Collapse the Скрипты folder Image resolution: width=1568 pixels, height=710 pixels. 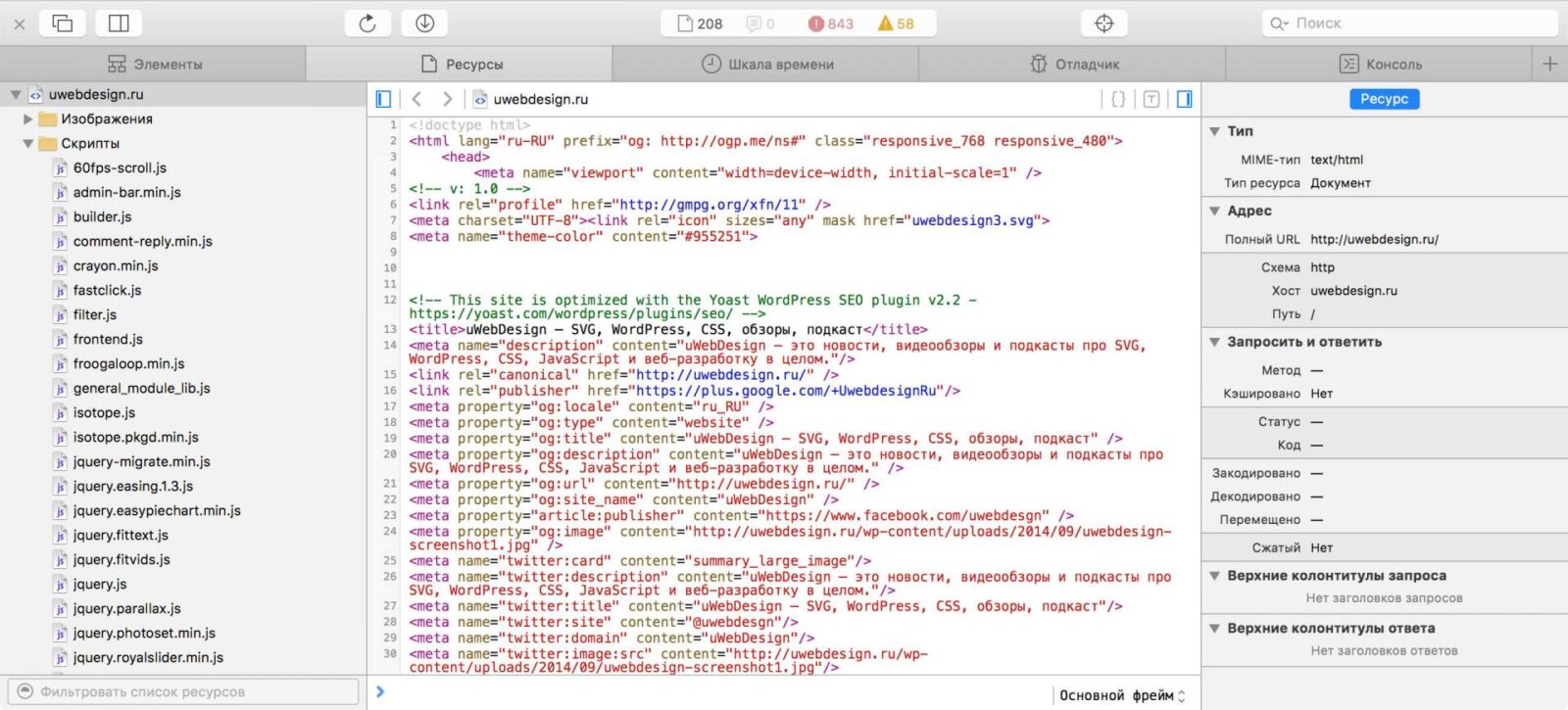(28, 144)
